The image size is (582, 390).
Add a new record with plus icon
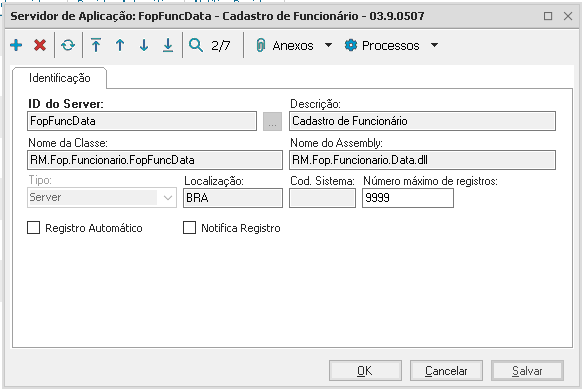[x=16, y=45]
